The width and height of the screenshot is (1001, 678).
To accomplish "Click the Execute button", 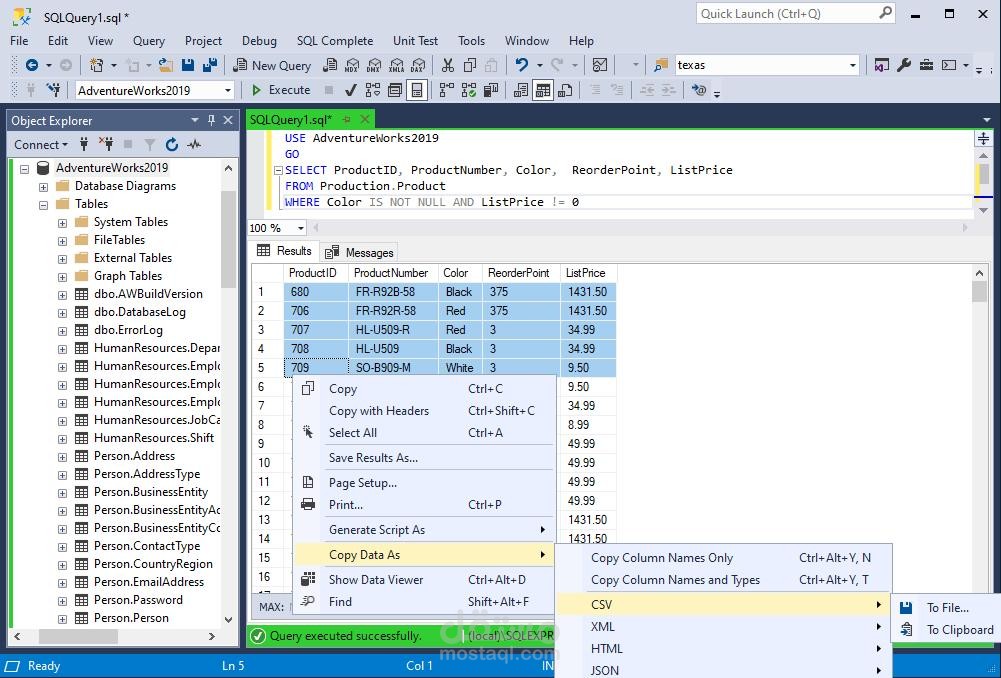I will point(281,90).
